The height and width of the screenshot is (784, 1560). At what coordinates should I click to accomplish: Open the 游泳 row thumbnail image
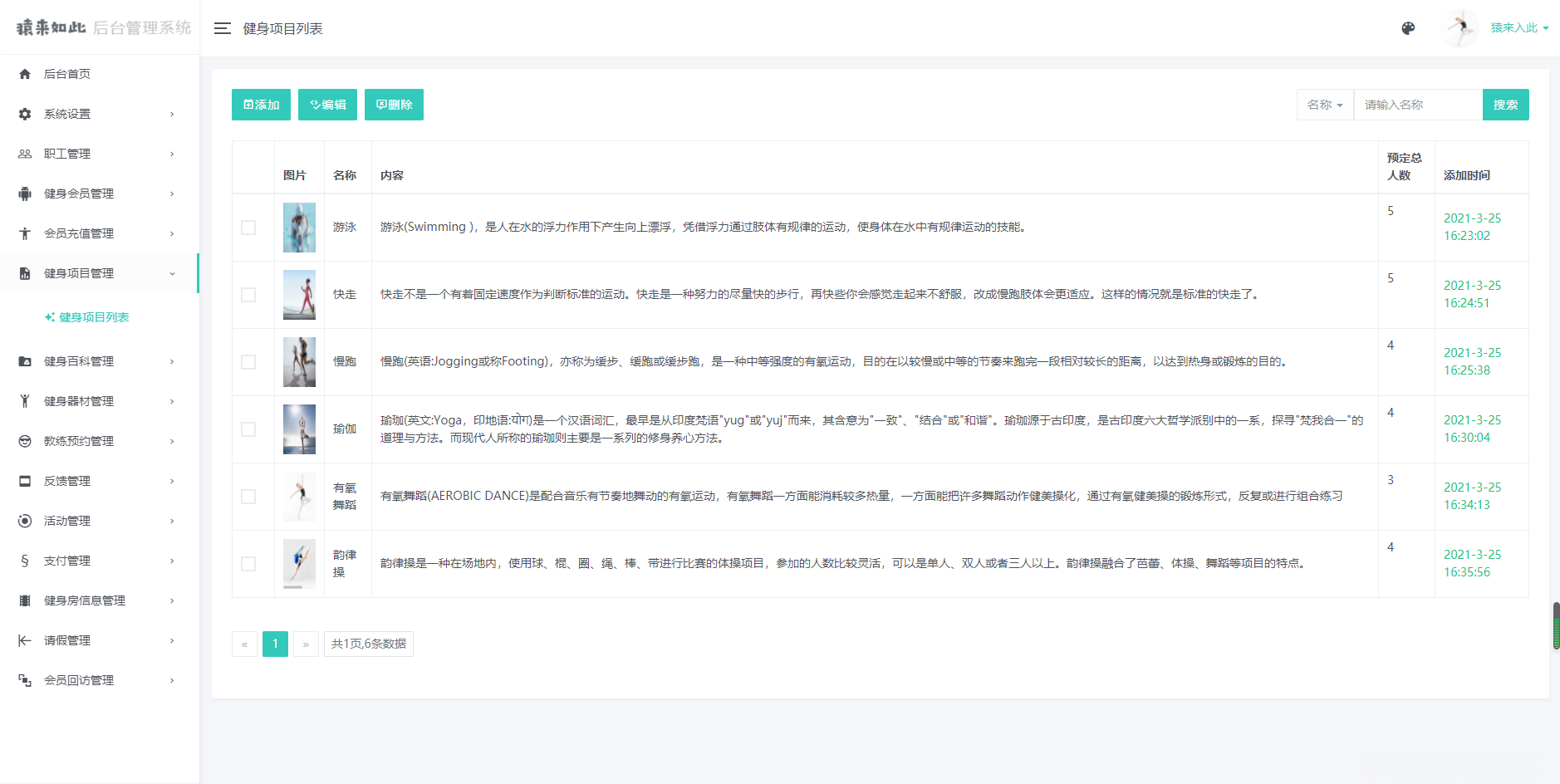coord(299,228)
